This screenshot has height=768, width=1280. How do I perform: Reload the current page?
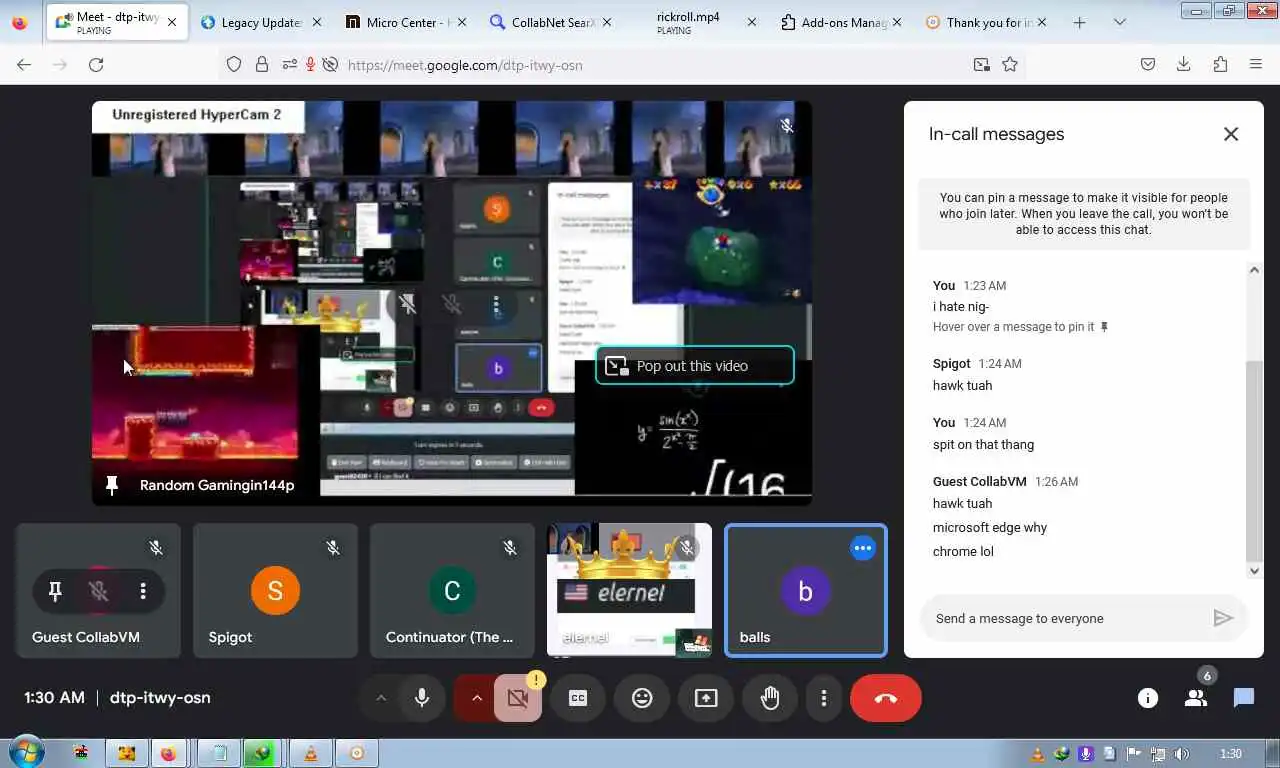pyautogui.click(x=96, y=64)
